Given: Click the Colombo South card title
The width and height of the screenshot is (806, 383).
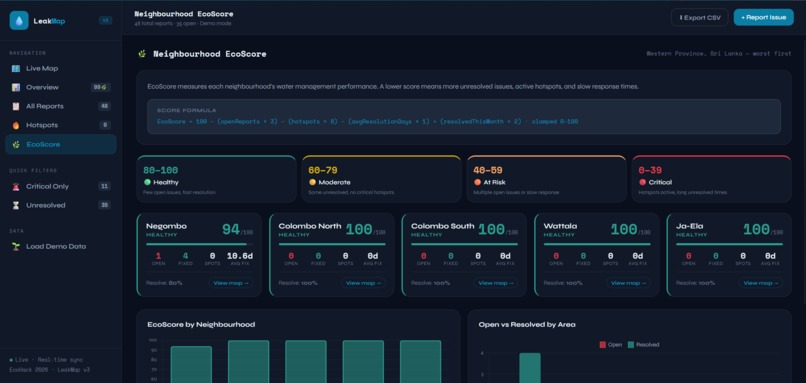Looking at the screenshot, I should pyautogui.click(x=443, y=226).
